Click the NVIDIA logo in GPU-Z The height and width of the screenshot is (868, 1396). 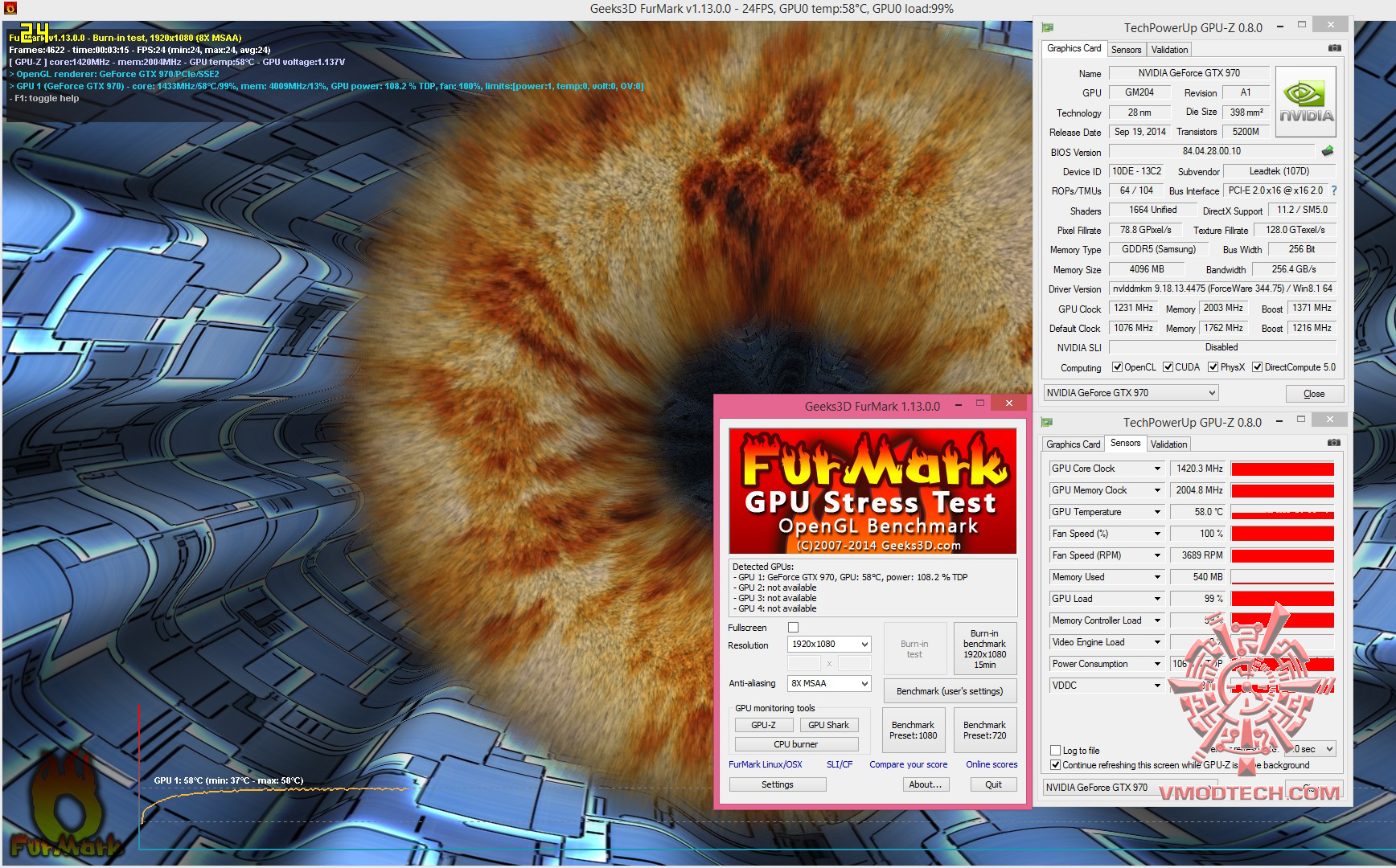(1306, 101)
